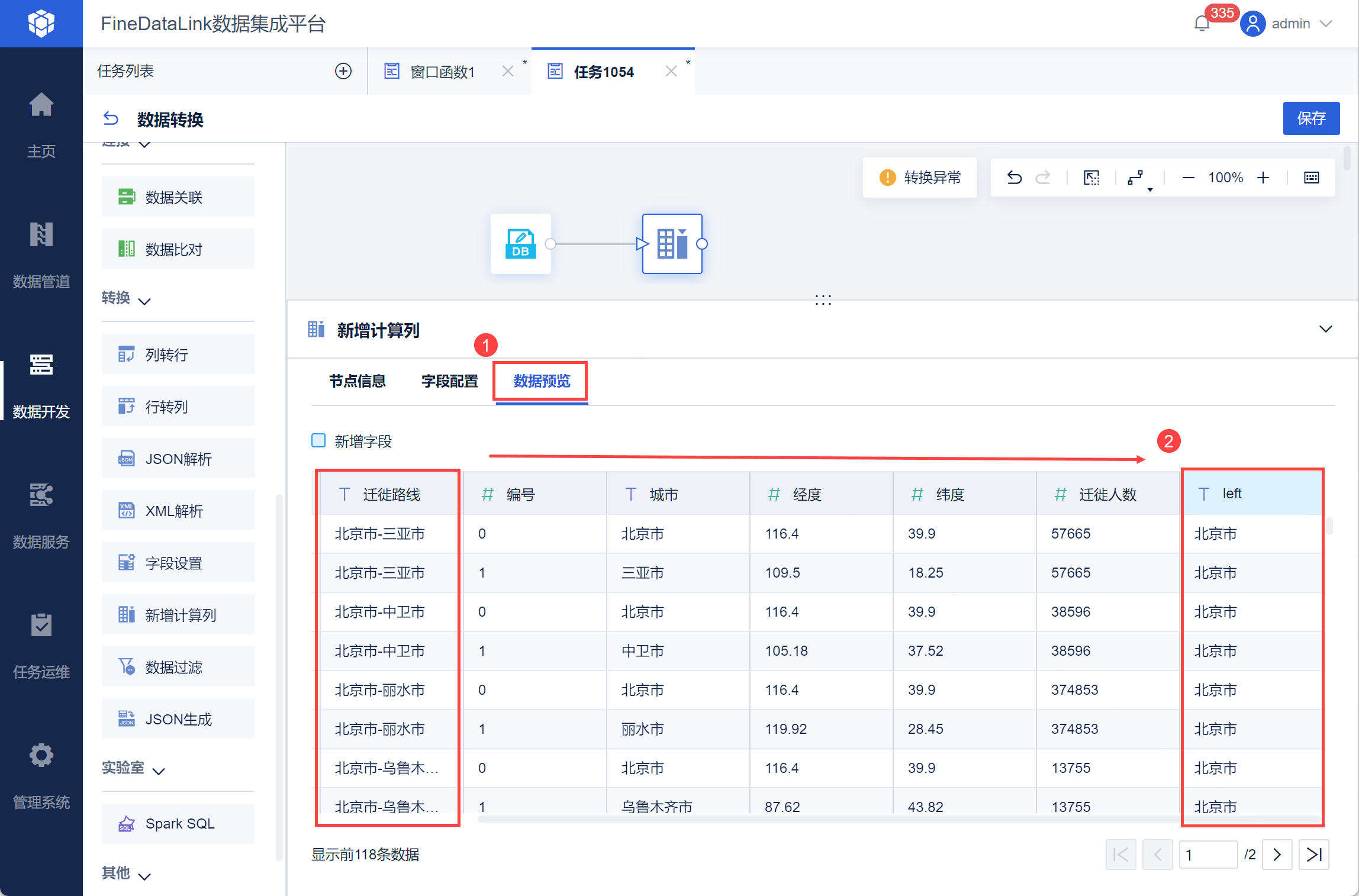This screenshot has height=896, width=1359.
Task: Zoom out with the minus icon
Action: (1188, 178)
